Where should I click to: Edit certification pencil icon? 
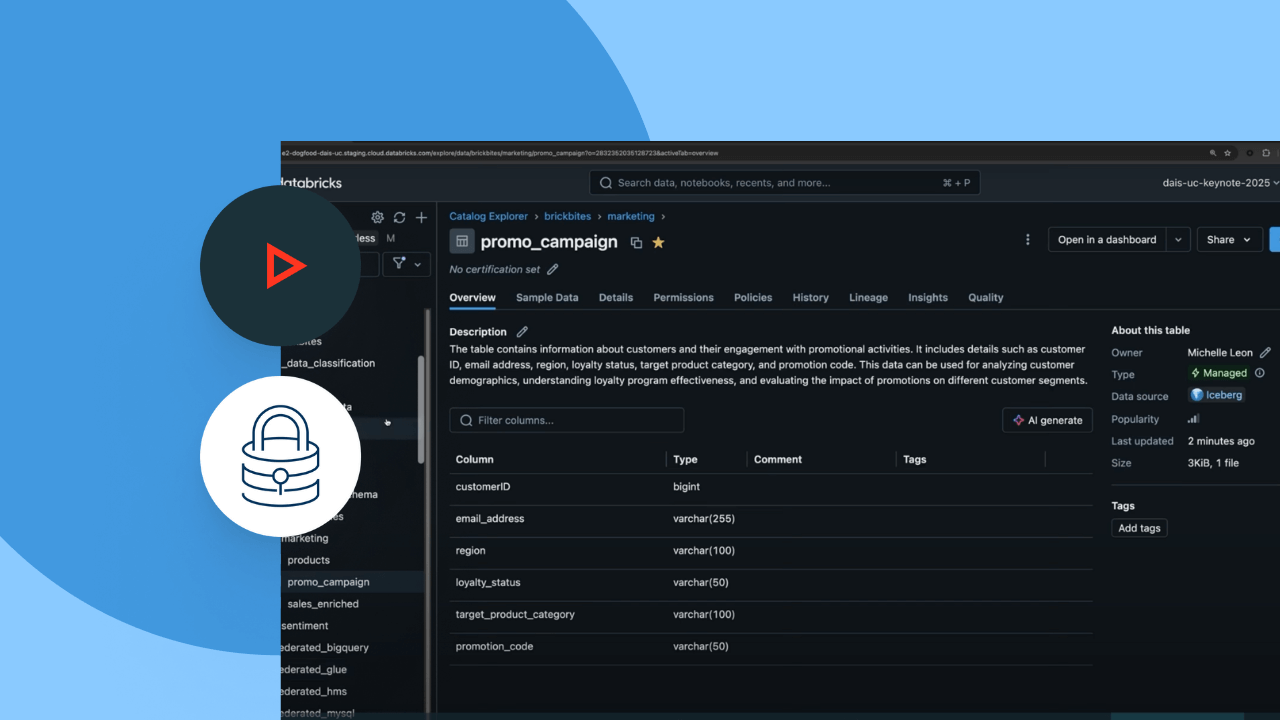[553, 269]
